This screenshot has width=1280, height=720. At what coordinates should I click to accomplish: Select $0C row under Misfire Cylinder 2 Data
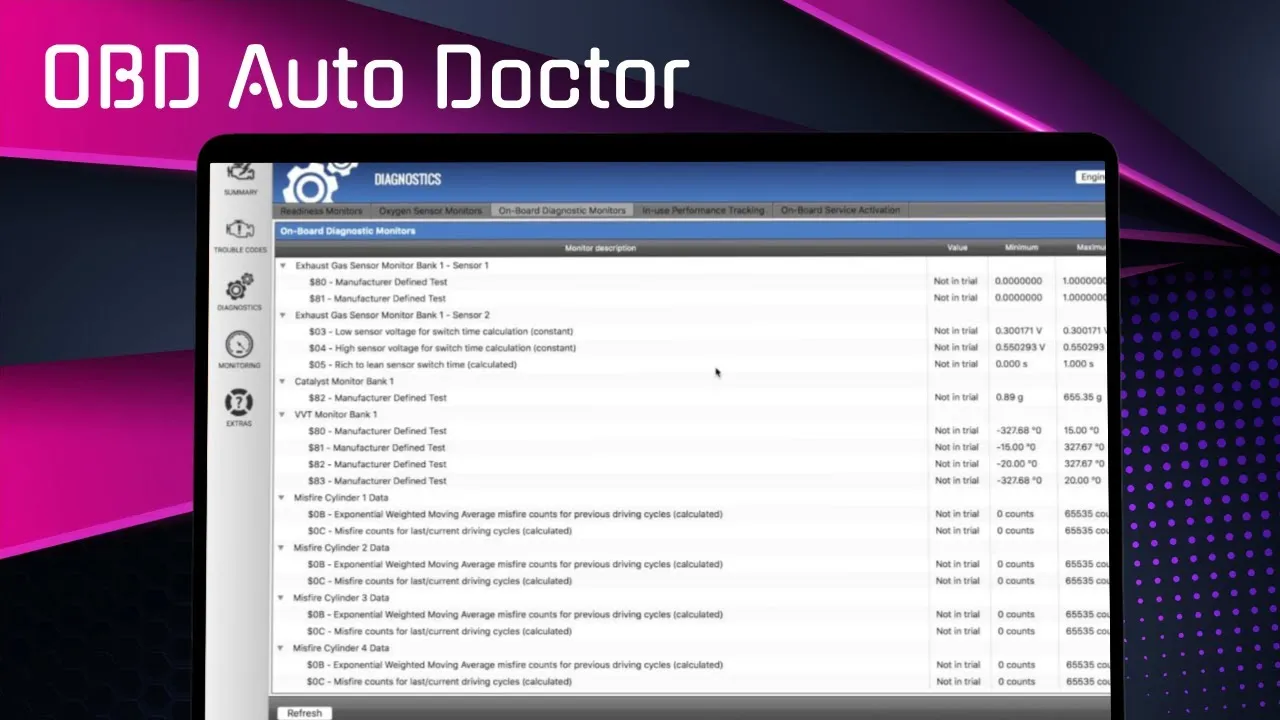[x=690, y=581]
